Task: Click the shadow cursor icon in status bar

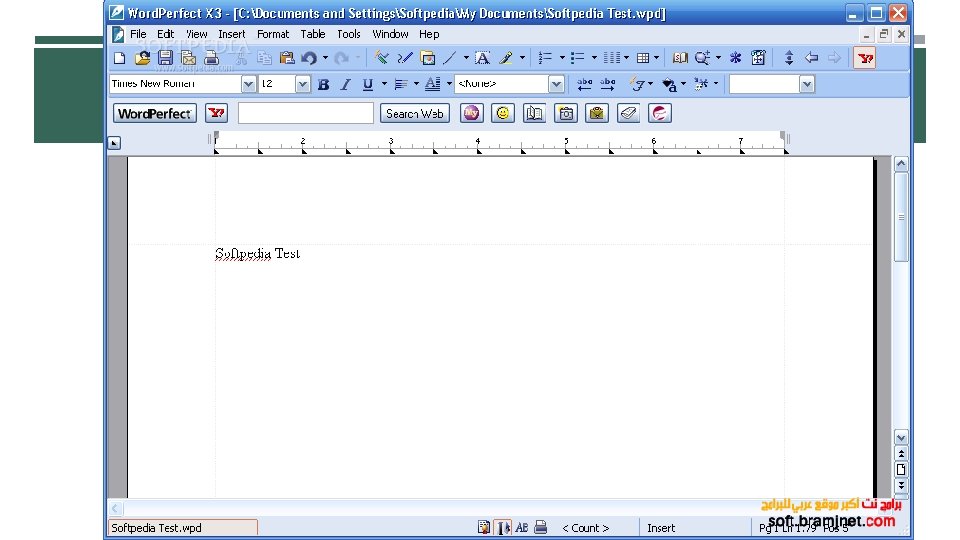Action: point(503,527)
